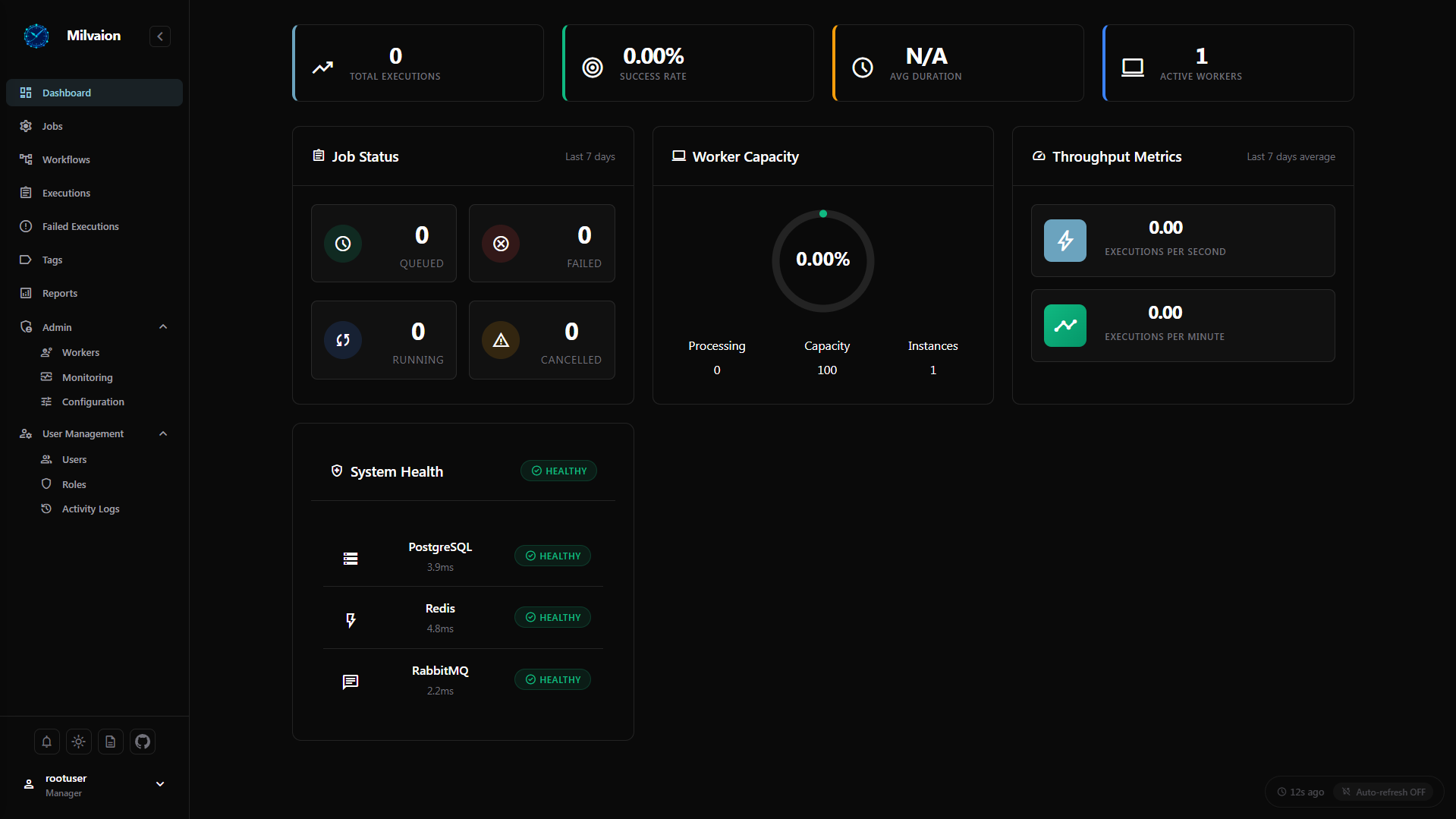Click the Total Executions trend icon
This screenshot has height=819, width=1456.
click(x=322, y=68)
